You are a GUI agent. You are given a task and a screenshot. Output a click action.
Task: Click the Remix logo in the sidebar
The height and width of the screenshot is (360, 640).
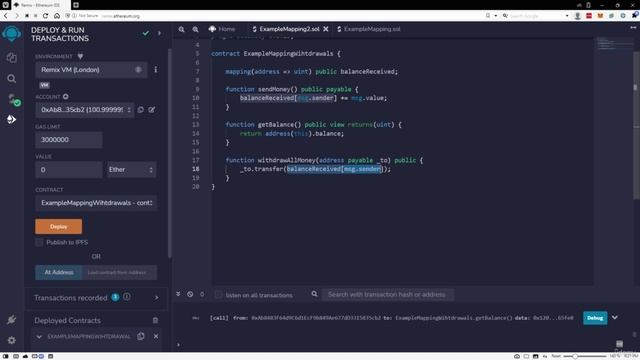pos(11,33)
